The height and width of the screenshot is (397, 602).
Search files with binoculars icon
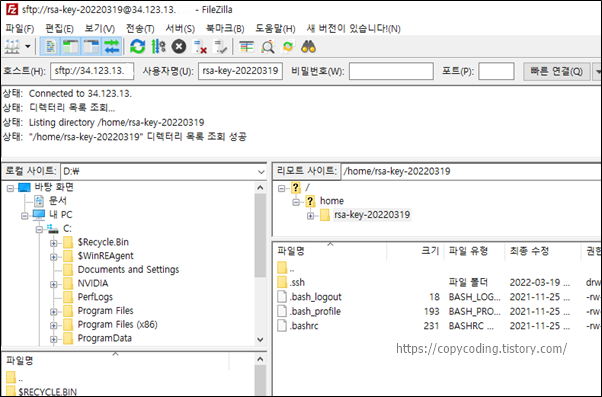click(x=308, y=47)
